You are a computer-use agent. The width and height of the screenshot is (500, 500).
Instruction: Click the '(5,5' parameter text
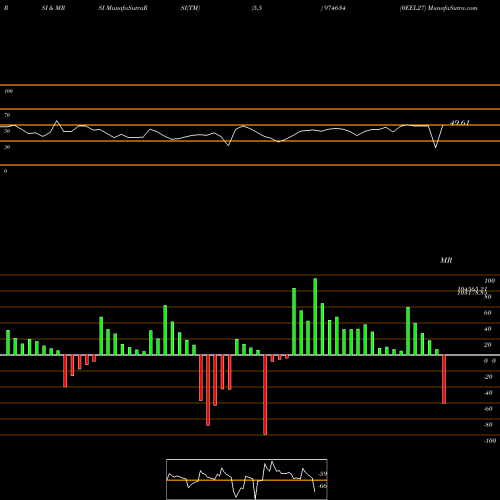coord(257,8)
